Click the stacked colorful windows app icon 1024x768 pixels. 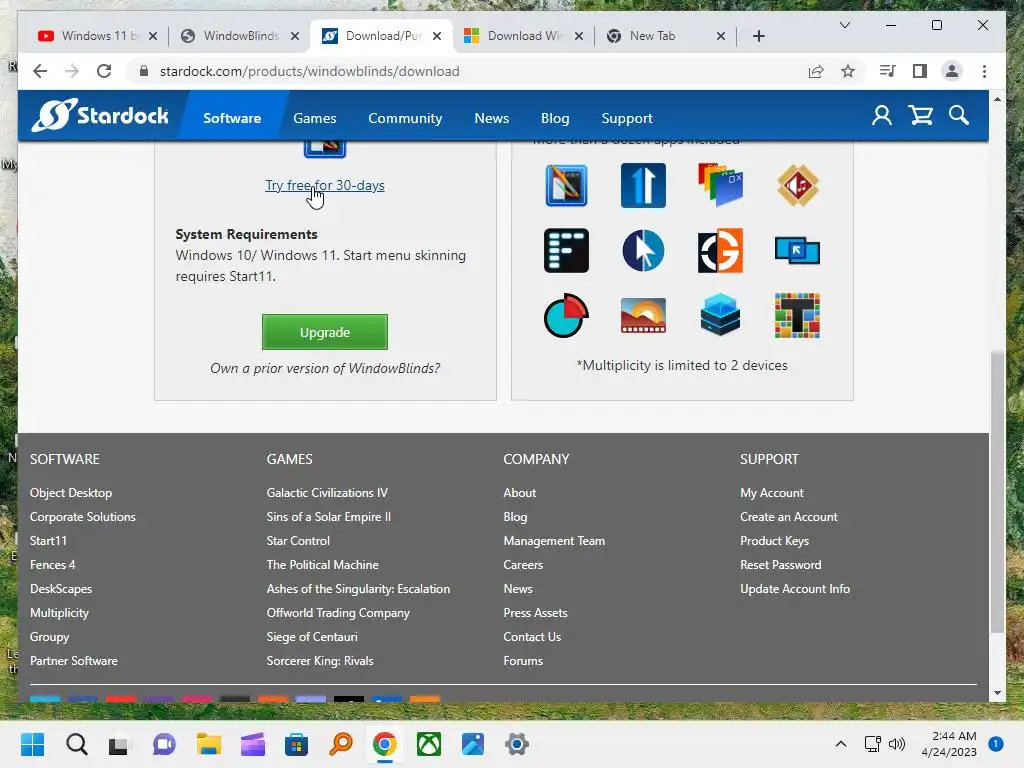[720, 185]
